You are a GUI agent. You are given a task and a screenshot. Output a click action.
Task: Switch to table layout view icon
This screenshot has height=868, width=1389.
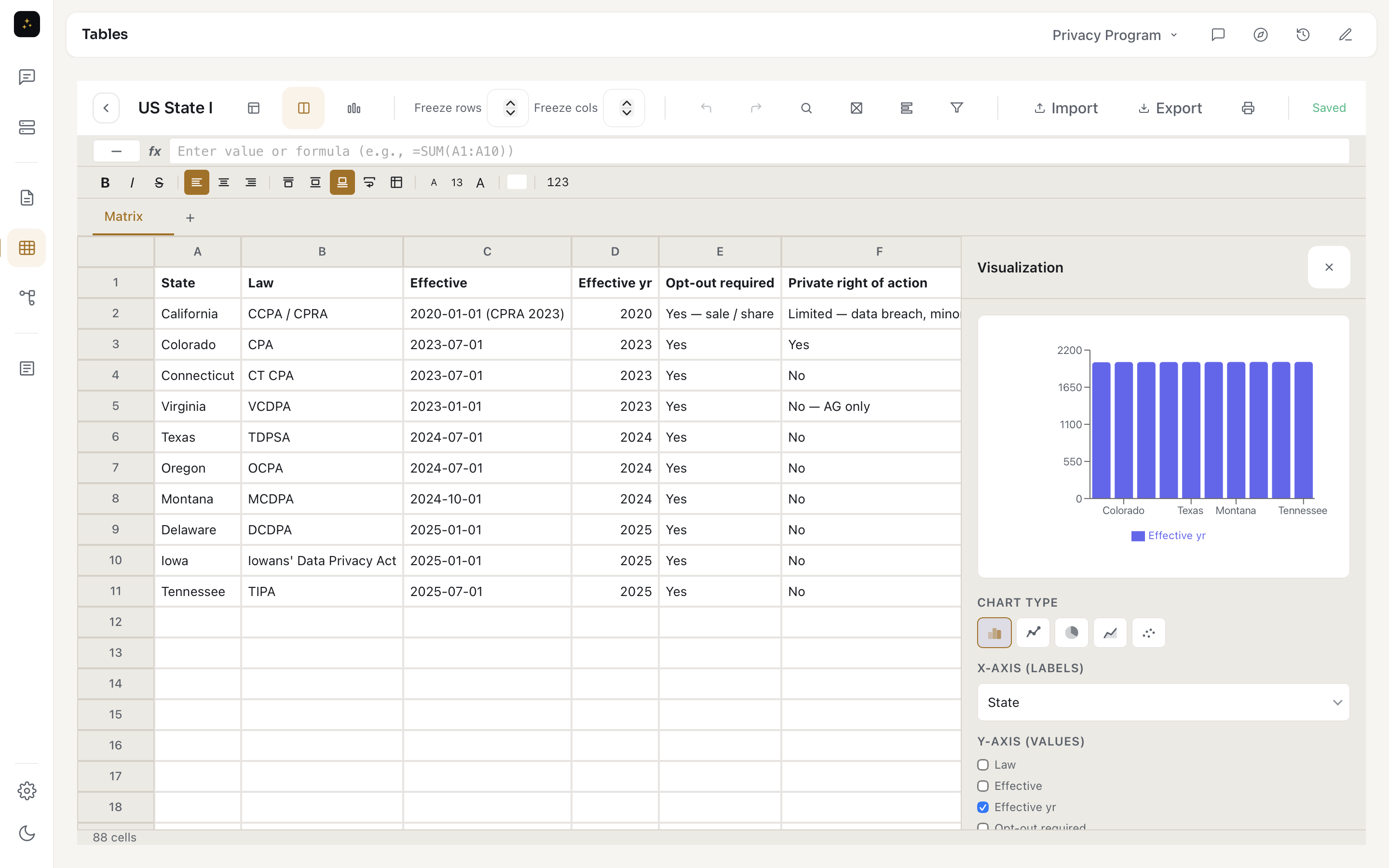click(x=254, y=108)
